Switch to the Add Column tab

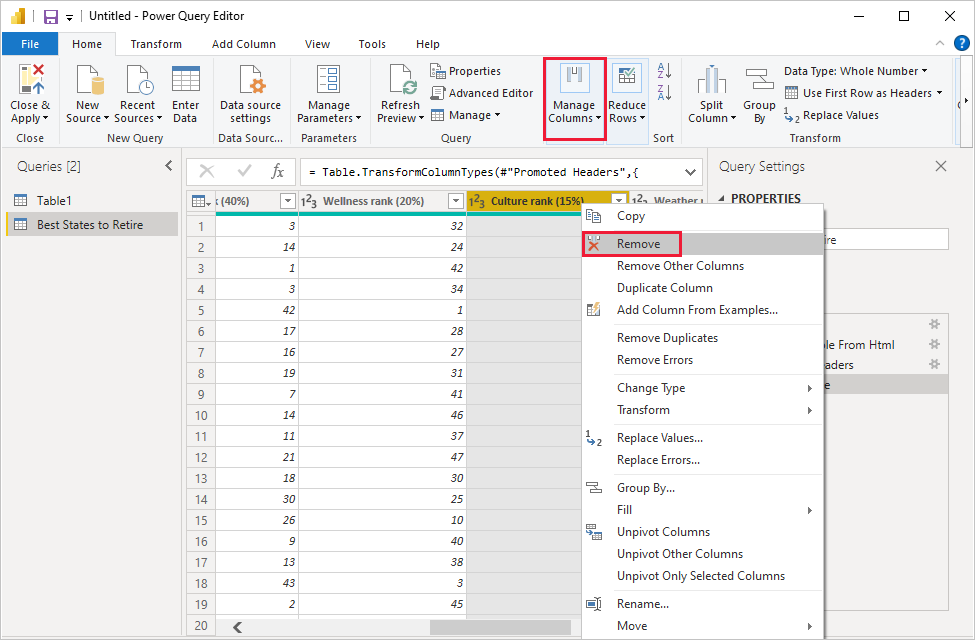[x=244, y=44]
